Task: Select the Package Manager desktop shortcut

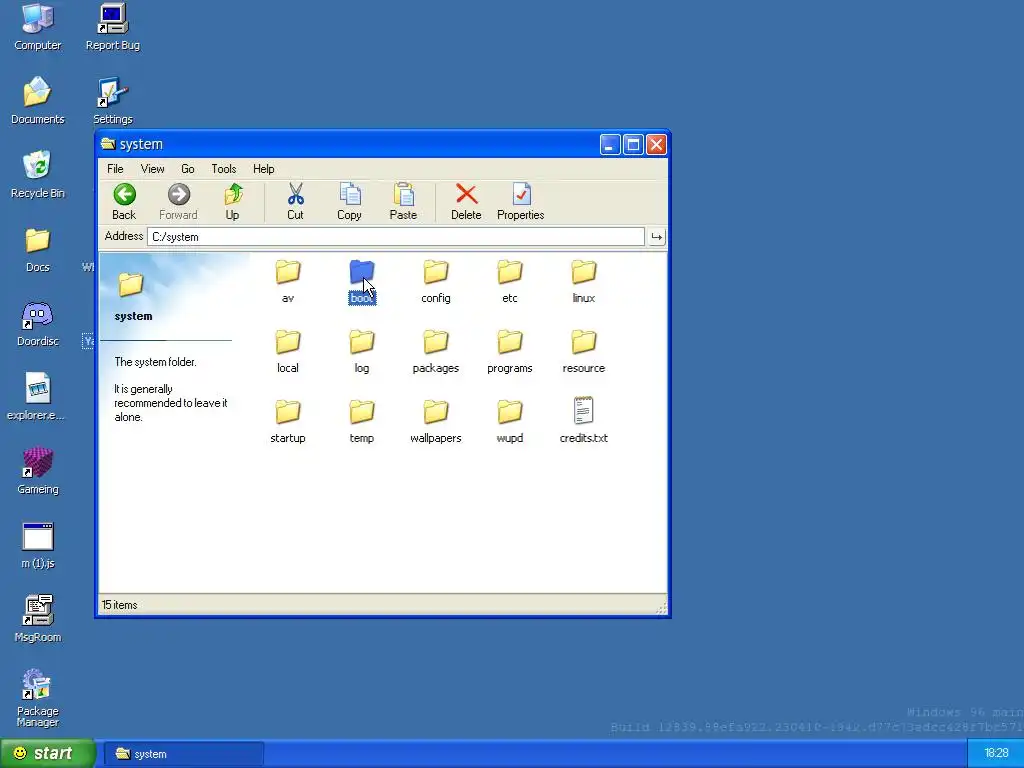Action: coord(38,697)
